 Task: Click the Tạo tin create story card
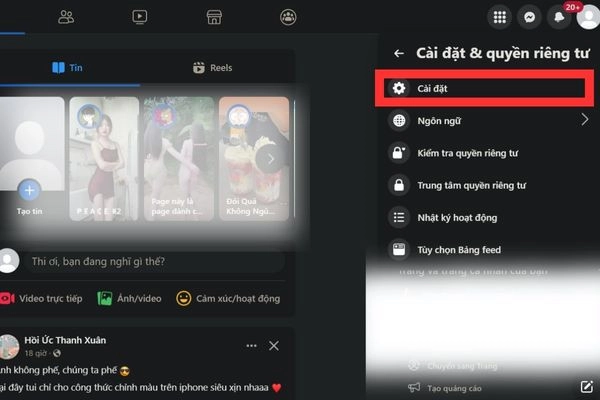pos(30,158)
